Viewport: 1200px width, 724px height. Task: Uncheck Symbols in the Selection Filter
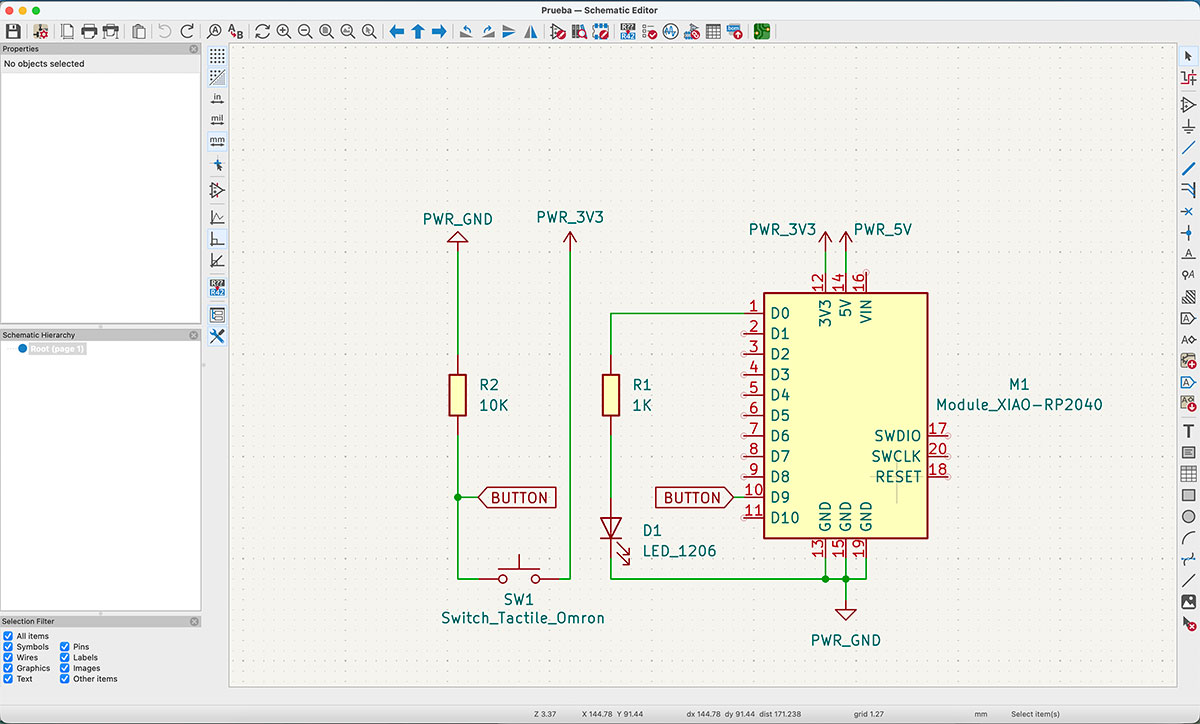click(10, 647)
